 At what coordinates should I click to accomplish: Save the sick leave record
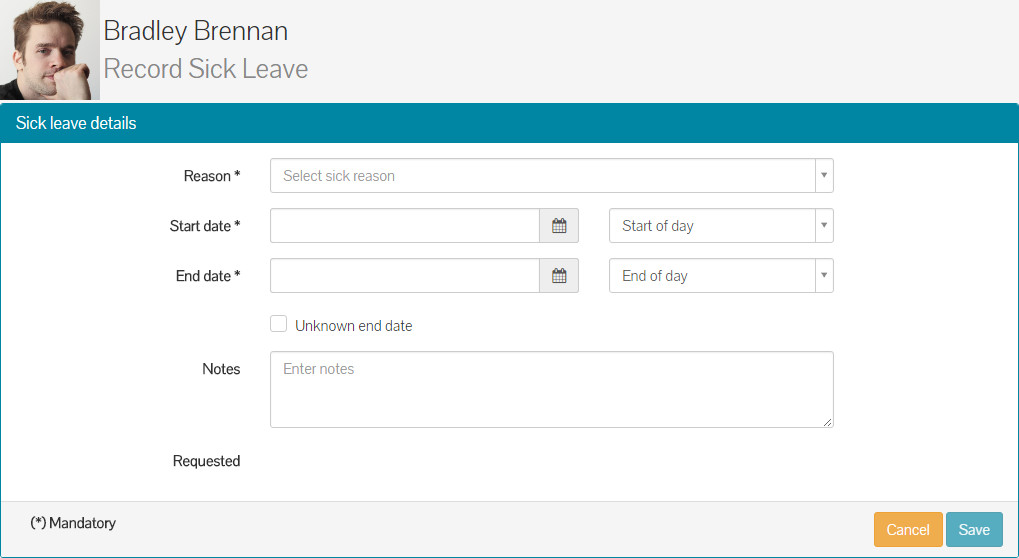pyautogui.click(x=974, y=530)
